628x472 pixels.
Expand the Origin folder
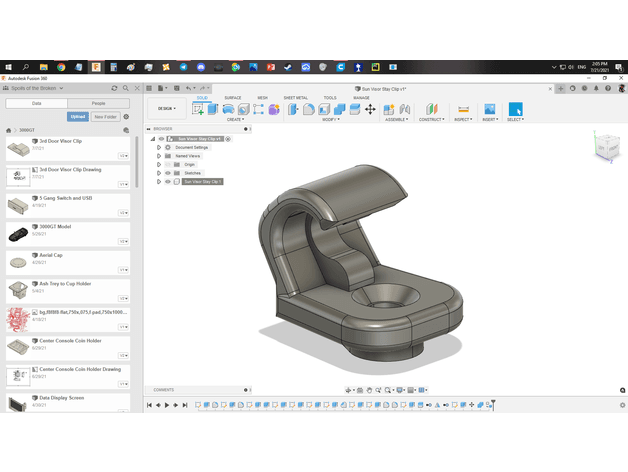[159, 165]
